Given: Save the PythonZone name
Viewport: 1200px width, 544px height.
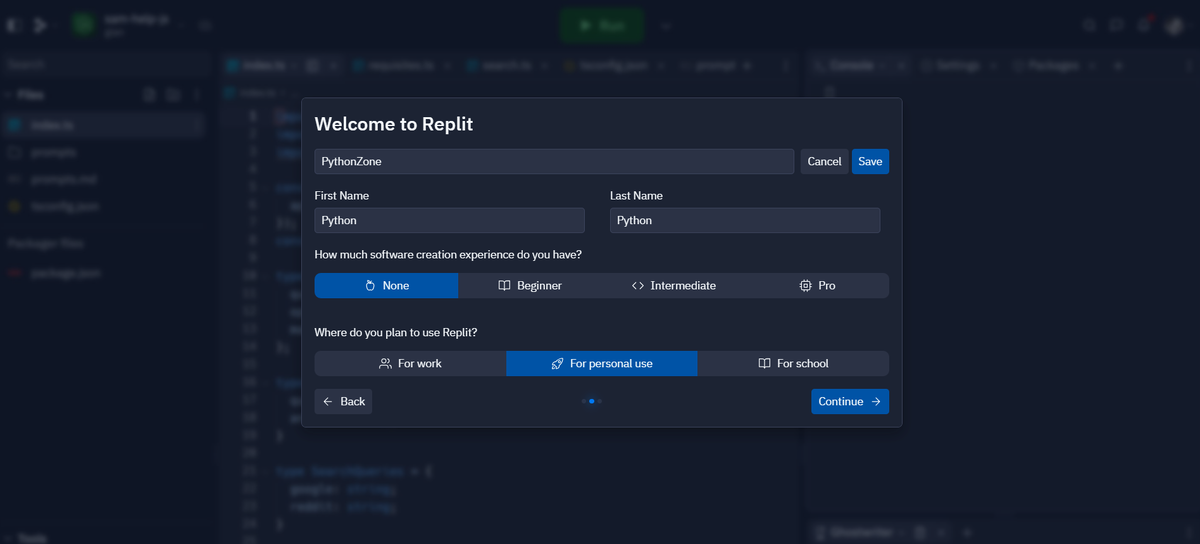Looking at the screenshot, I should pos(870,161).
